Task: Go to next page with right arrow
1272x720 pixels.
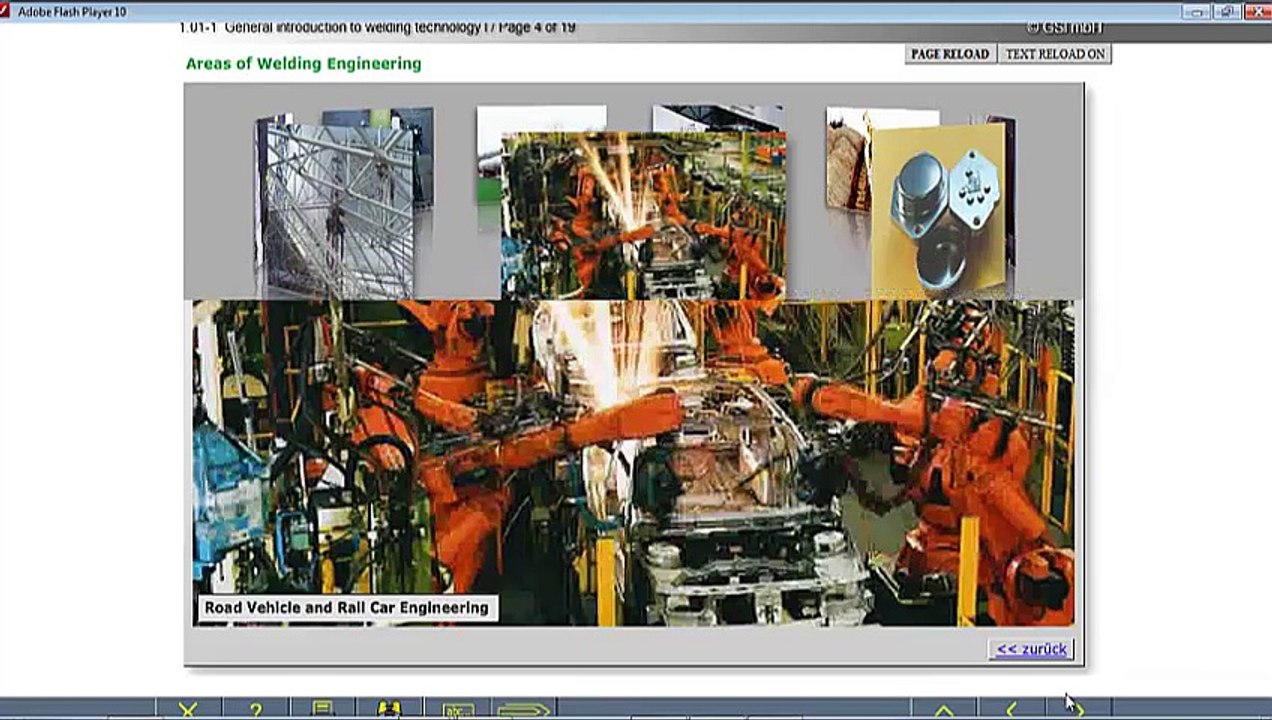Action: click(x=1078, y=710)
